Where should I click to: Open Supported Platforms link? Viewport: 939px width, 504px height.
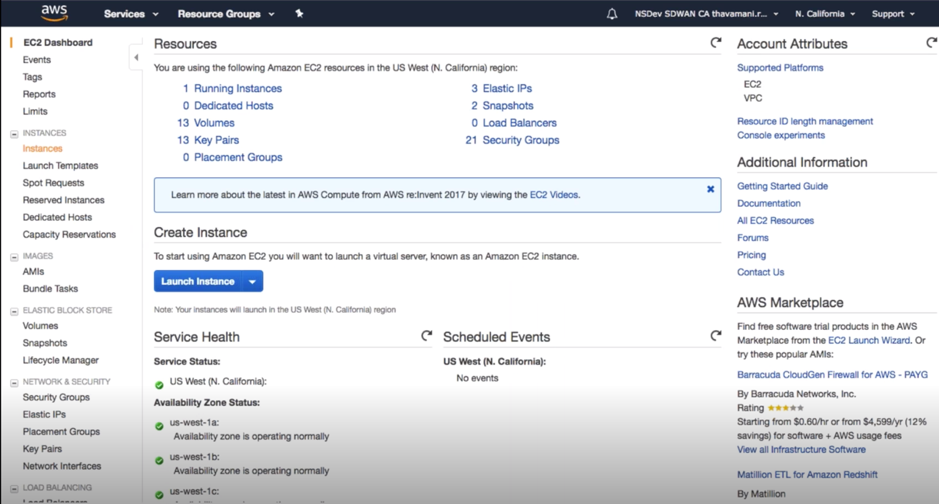click(x=780, y=68)
